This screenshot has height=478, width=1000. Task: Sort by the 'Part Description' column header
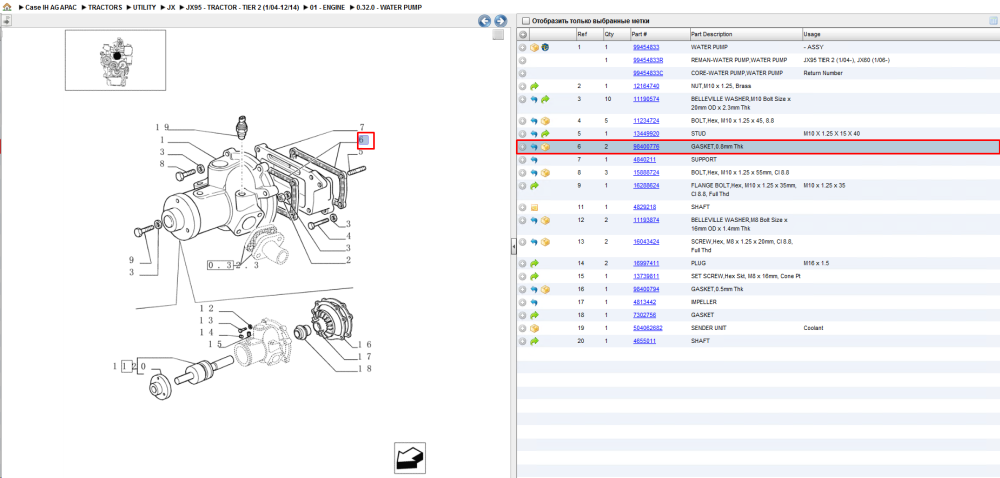(x=711, y=34)
